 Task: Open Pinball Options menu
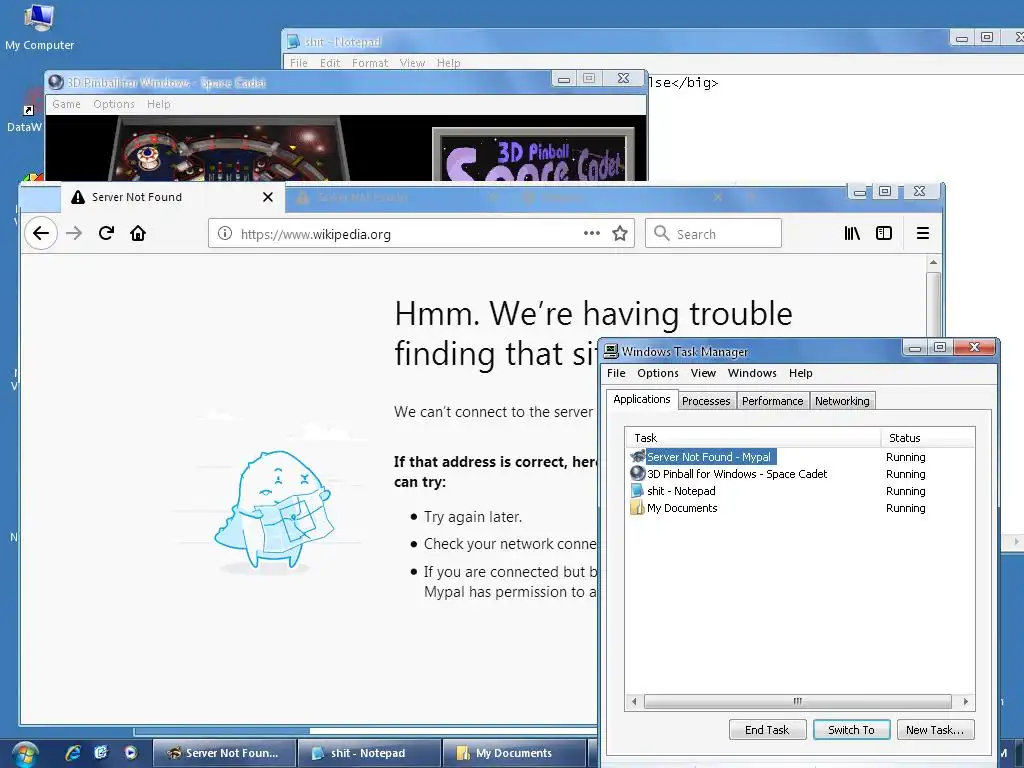(114, 104)
